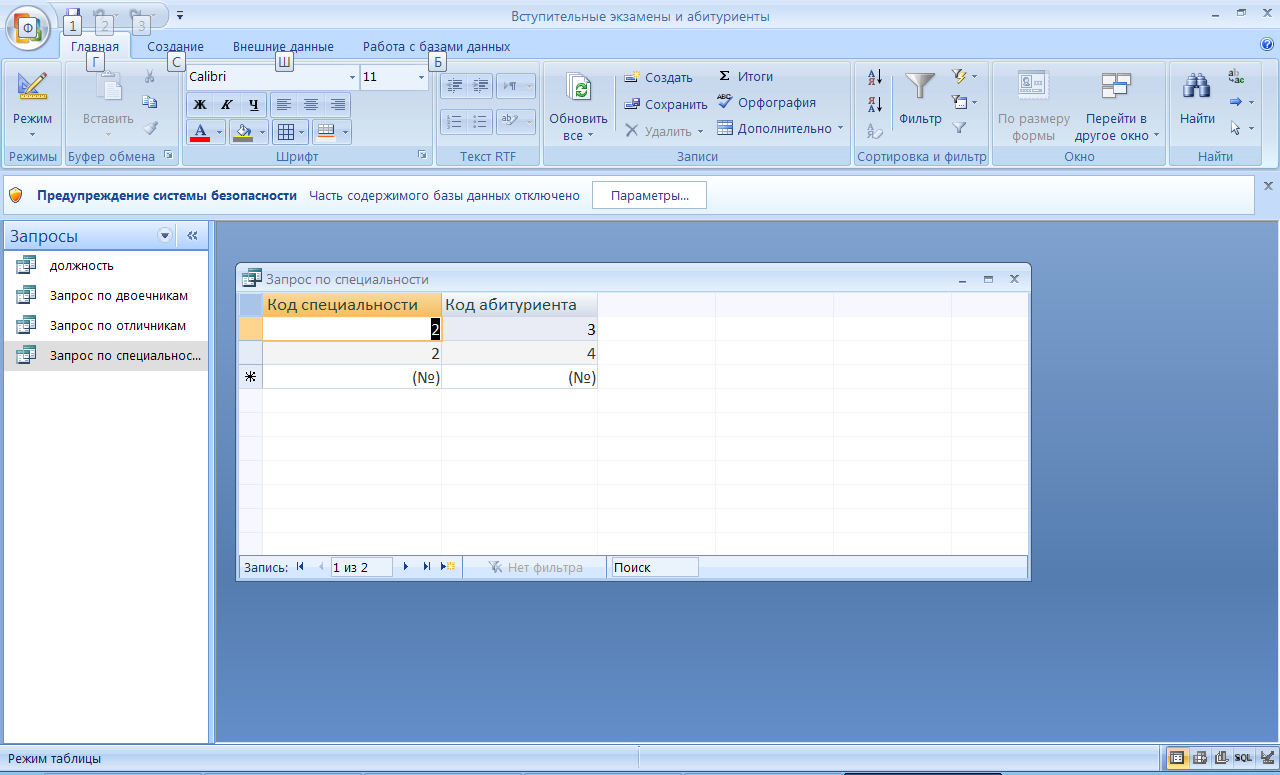Image resolution: width=1280 pixels, height=775 pixels.
Task: Click the Filter funnel icon
Action: 919,88
